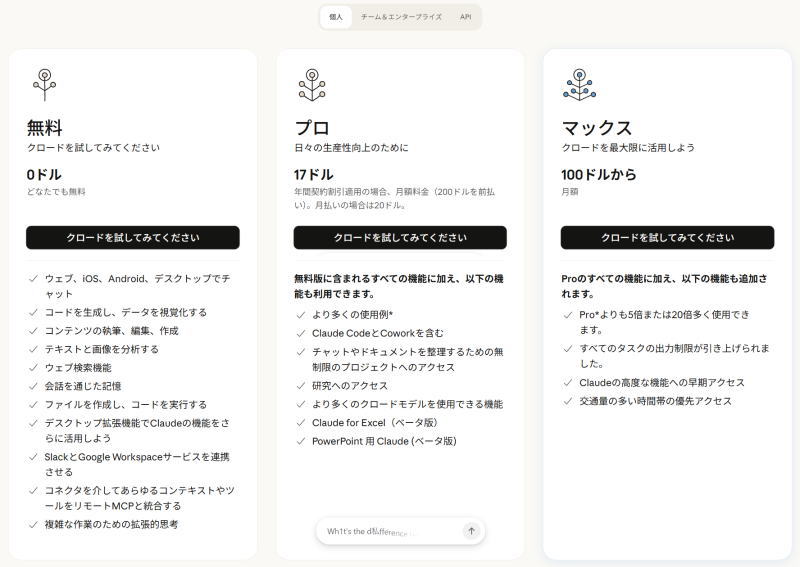Focus the floating question input field
Screen dimensions: 800x567
click(x=390, y=532)
